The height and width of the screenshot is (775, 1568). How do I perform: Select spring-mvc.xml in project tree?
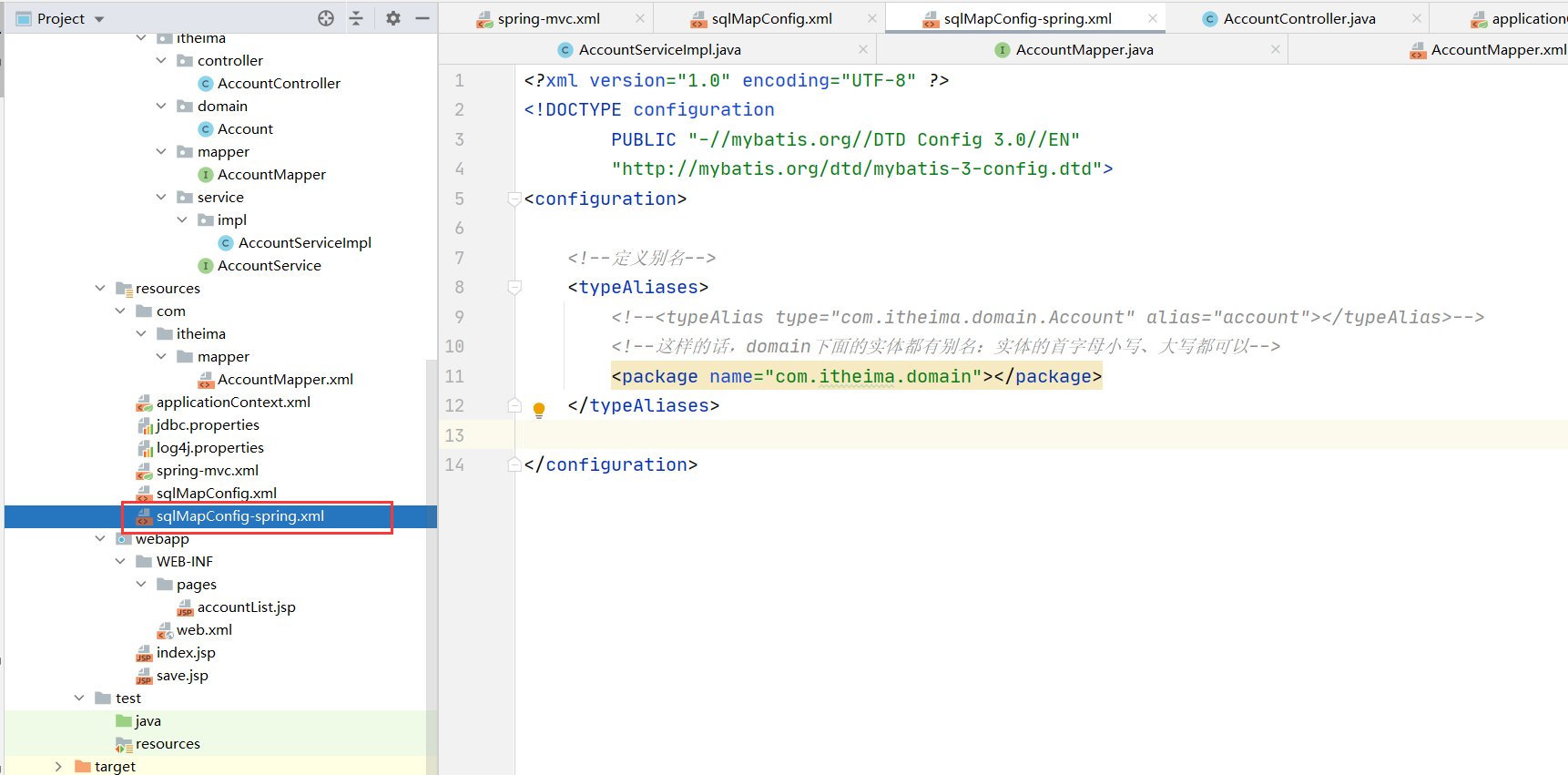(x=207, y=470)
